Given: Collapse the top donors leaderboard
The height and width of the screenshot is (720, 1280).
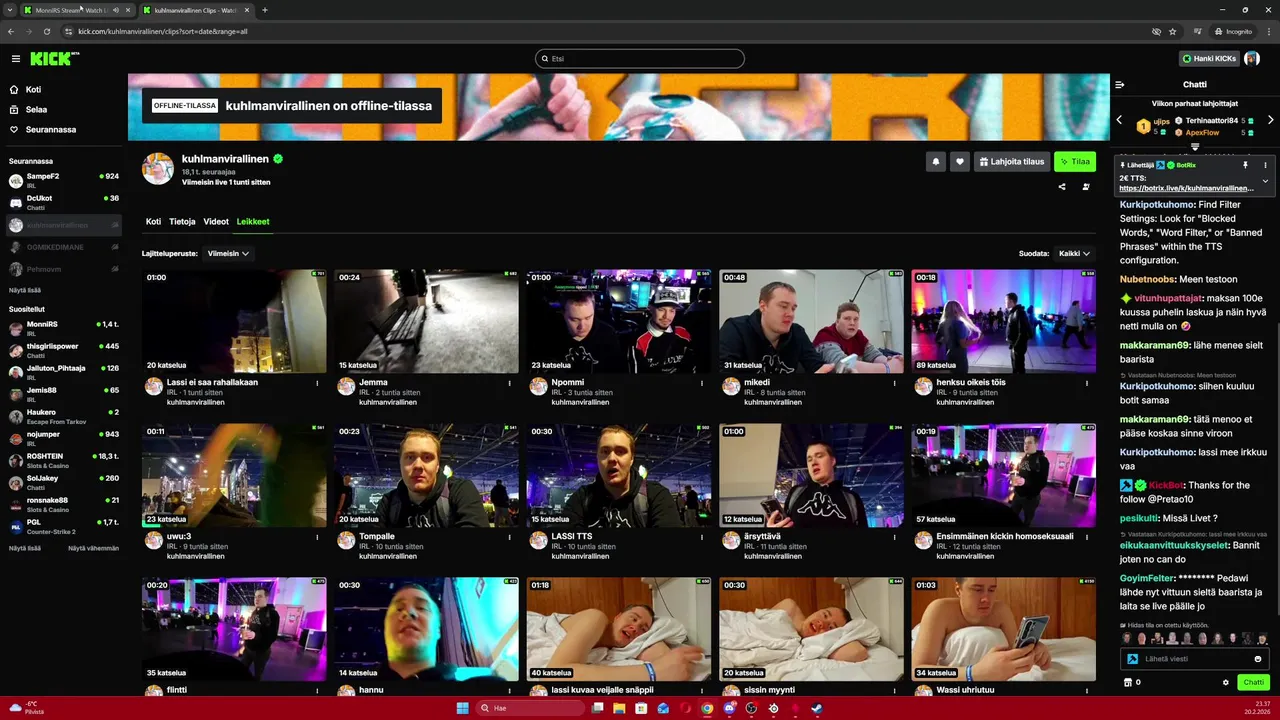Looking at the screenshot, I should coord(1195,147).
